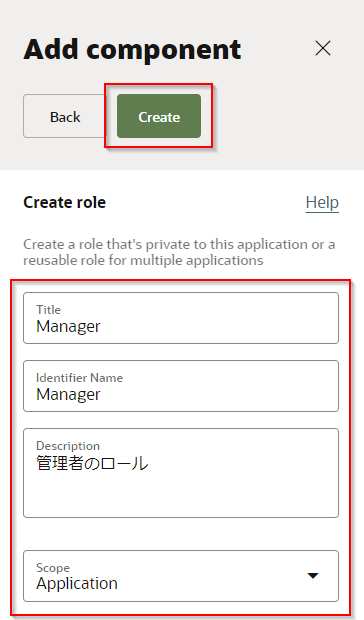
Task: Focus the Identifier Name input field
Action: [x=181, y=386]
